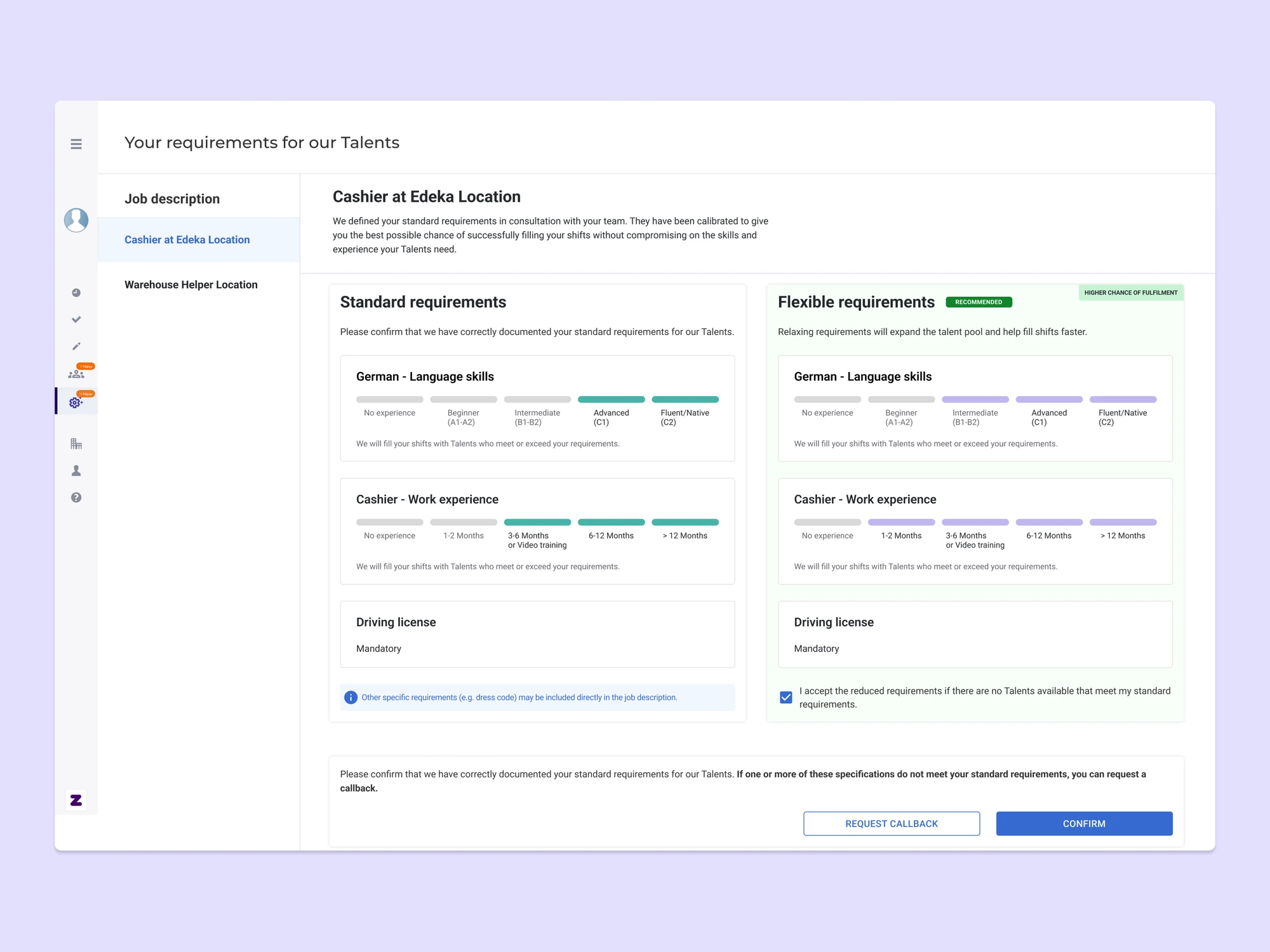
Task: Click Fluent/Native (C2) bar in Standard requirements
Action: pos(685,400)
